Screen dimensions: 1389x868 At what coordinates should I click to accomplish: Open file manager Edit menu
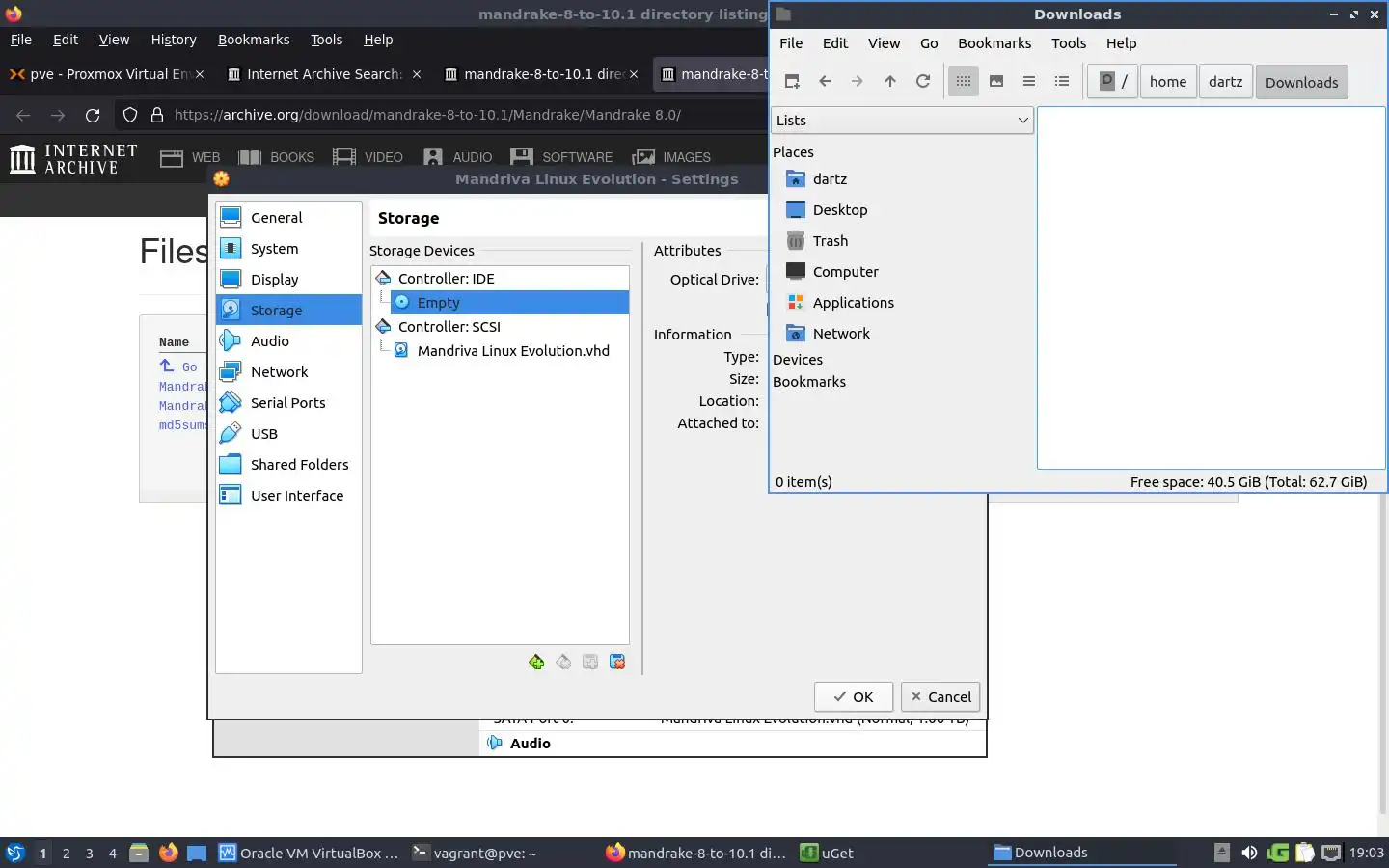coord(835,43)
